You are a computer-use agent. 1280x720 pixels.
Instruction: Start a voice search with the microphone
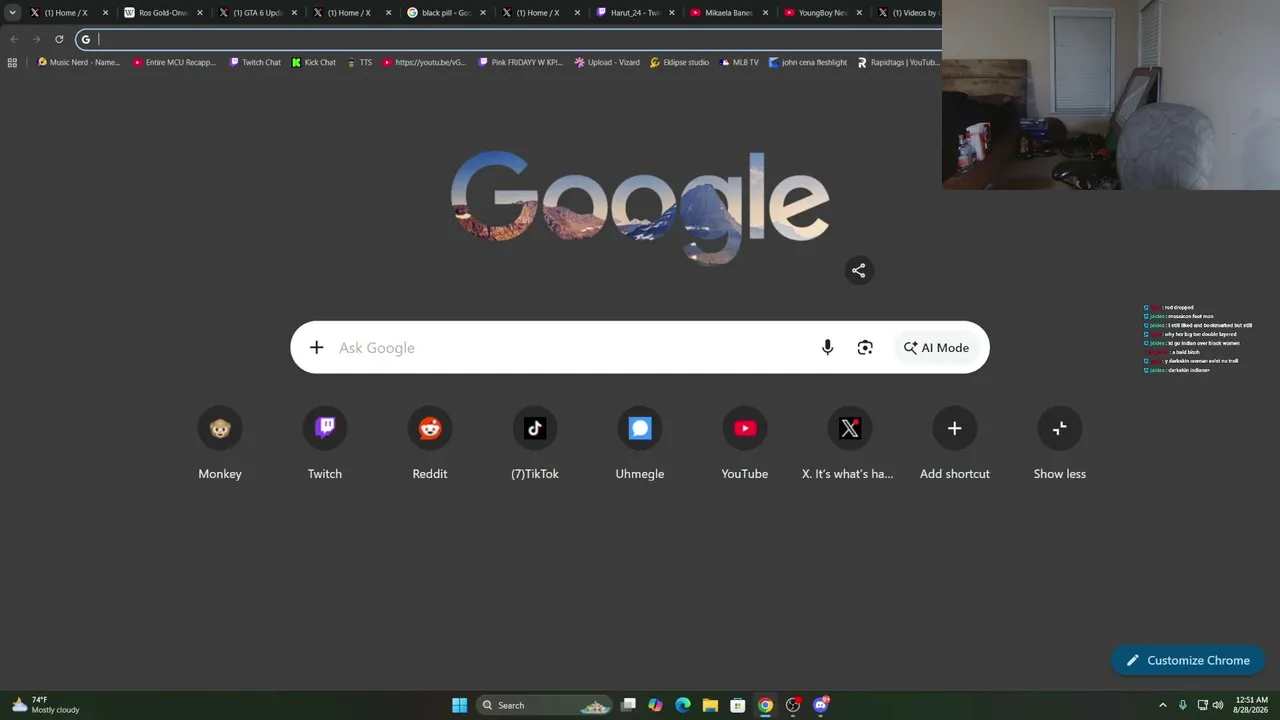(827, 348)
